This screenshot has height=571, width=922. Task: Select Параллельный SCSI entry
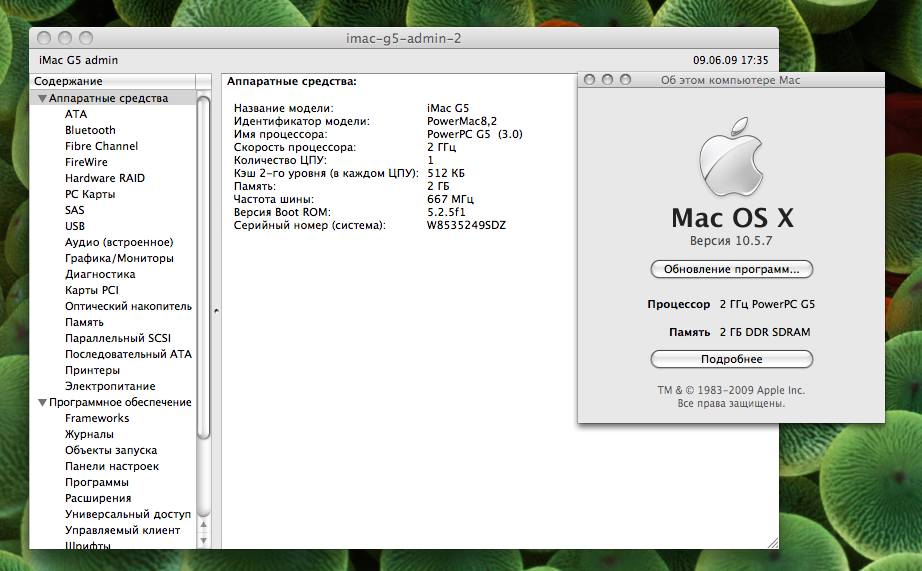click(118, 338)
